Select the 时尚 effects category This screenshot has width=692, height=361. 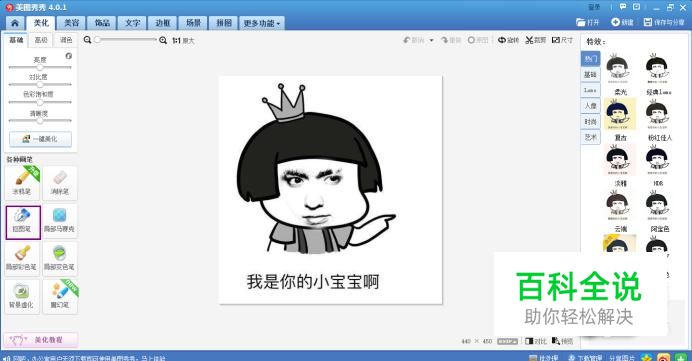point(590,121)
